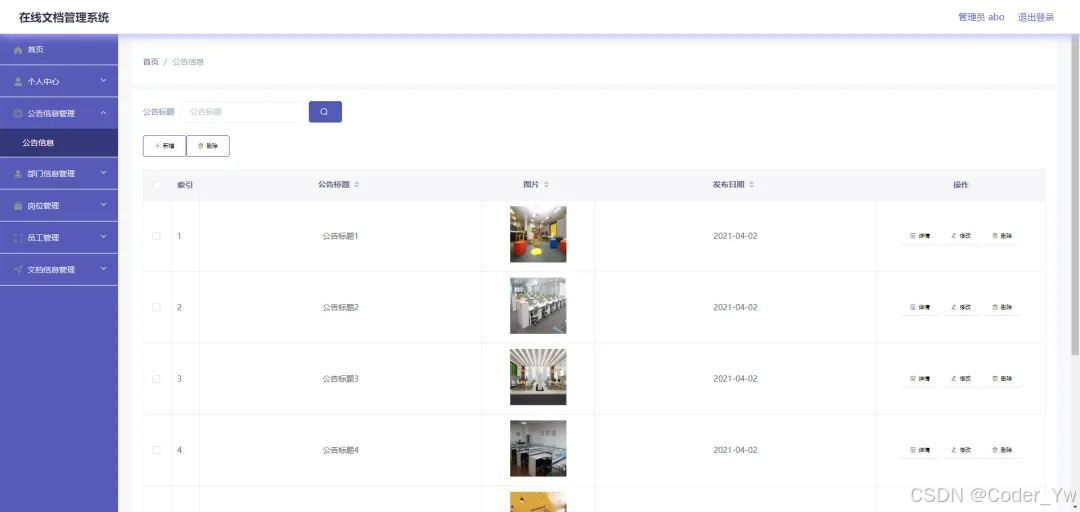The height and width of the screenshot is (512, 1080).
Task: Click 修改 for row 公告标题4
Action: point(961,450)
